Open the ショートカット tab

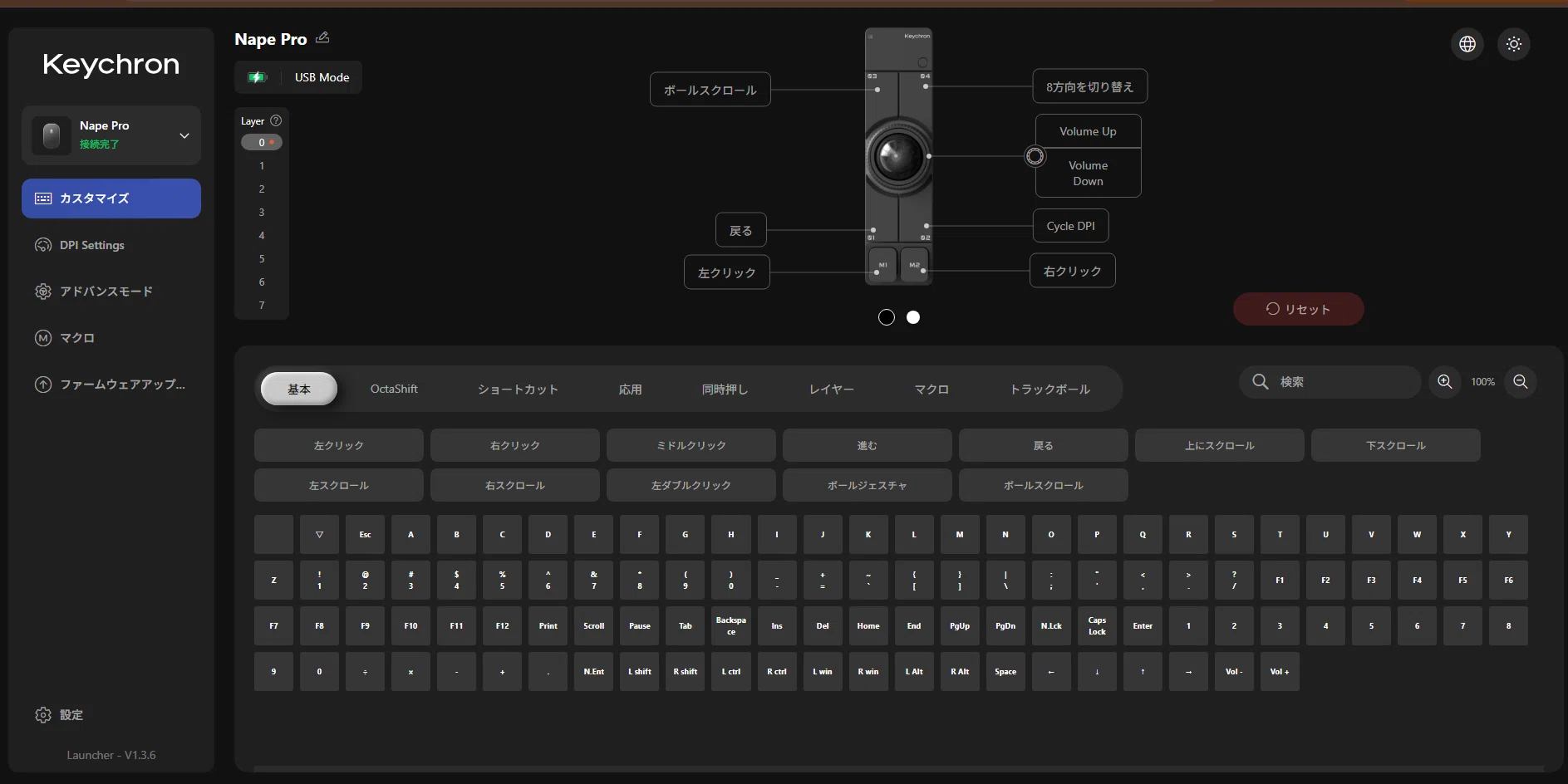point(518,389)
